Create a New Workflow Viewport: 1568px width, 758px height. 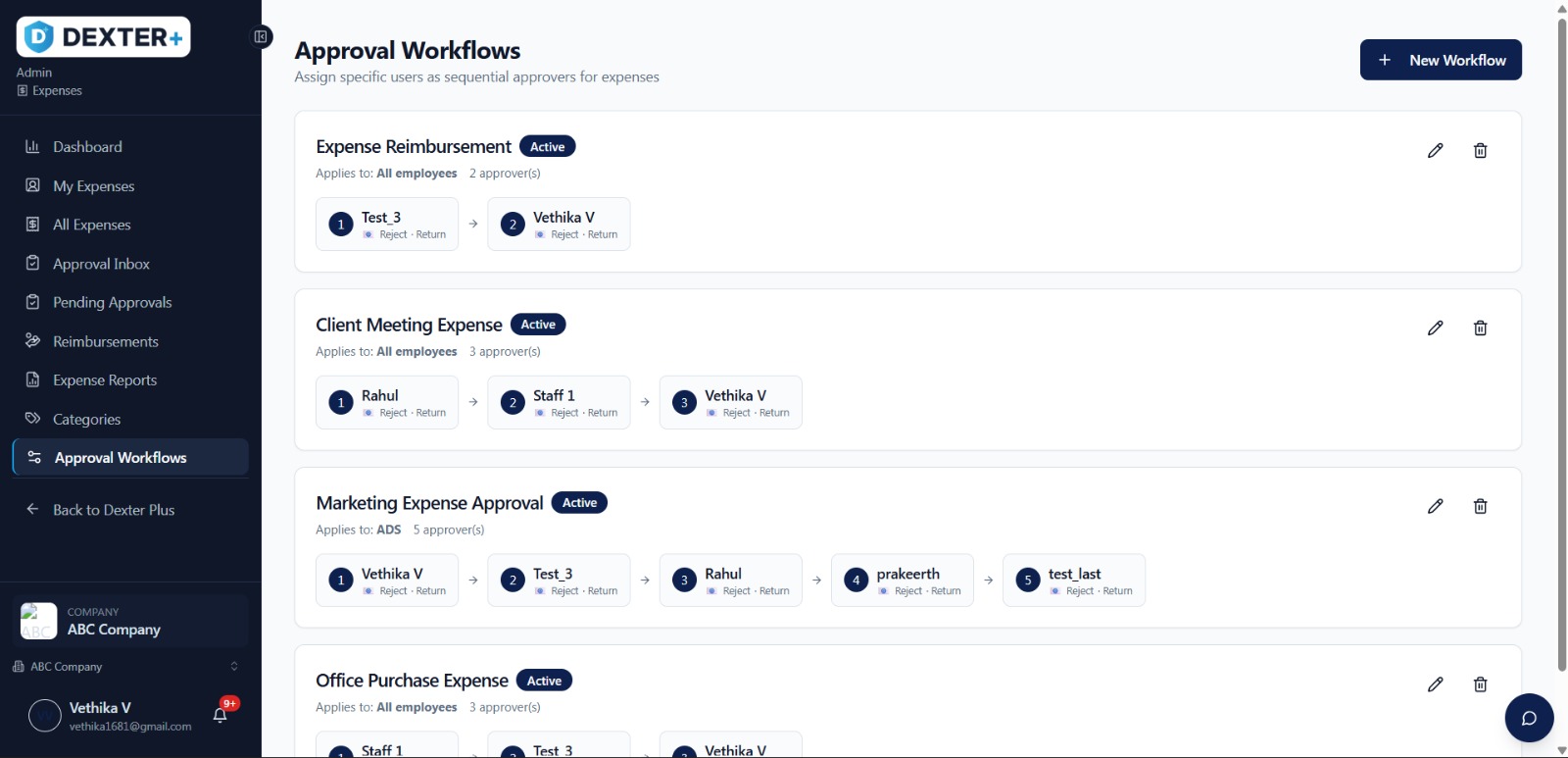(x=1441, y=60)
